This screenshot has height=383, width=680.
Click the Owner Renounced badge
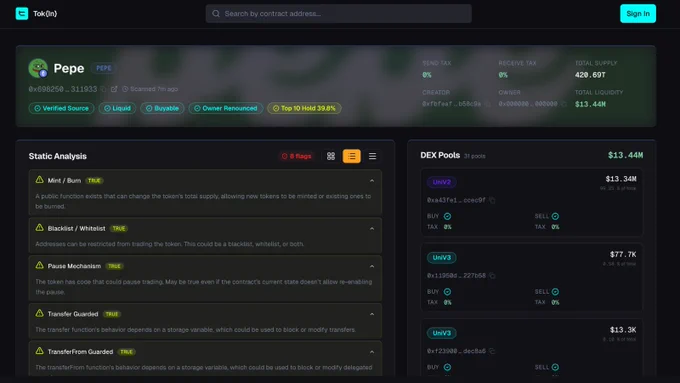click(x=226, y=108)
